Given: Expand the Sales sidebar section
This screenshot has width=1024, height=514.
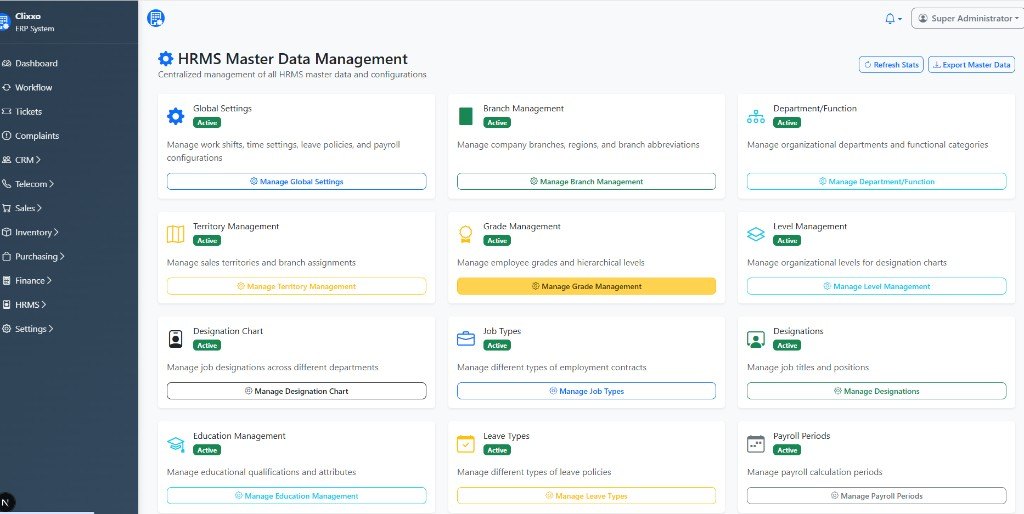Looking at the screenshot, I should [24, 208].
